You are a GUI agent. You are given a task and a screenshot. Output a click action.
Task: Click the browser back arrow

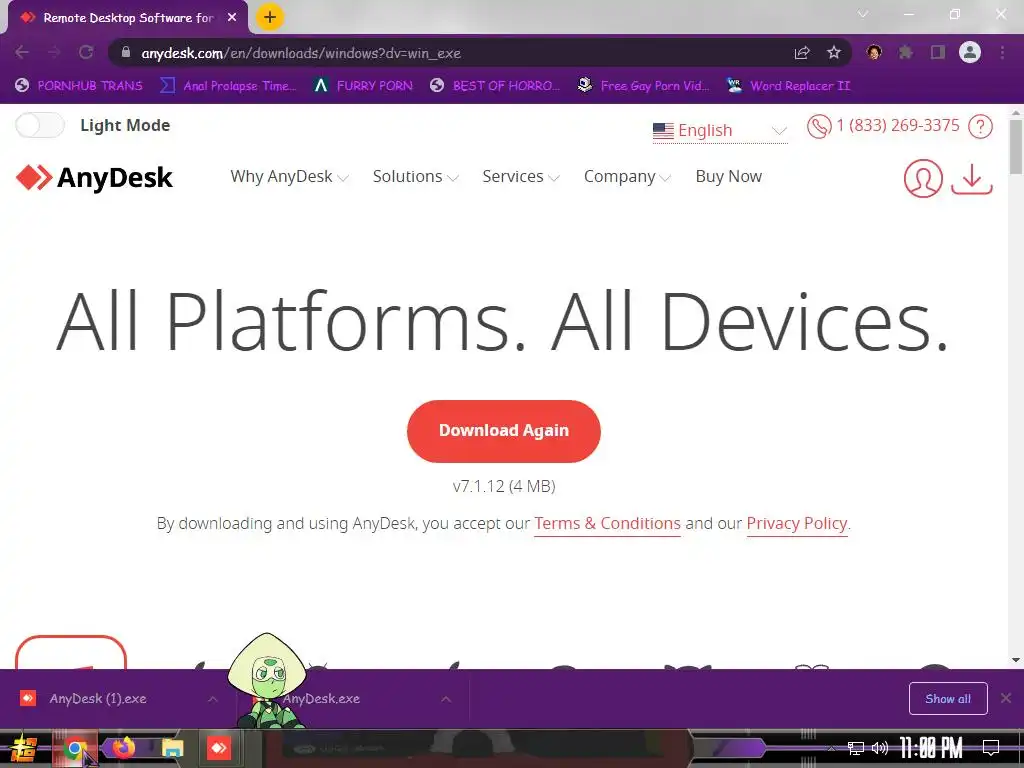[22, 52]
